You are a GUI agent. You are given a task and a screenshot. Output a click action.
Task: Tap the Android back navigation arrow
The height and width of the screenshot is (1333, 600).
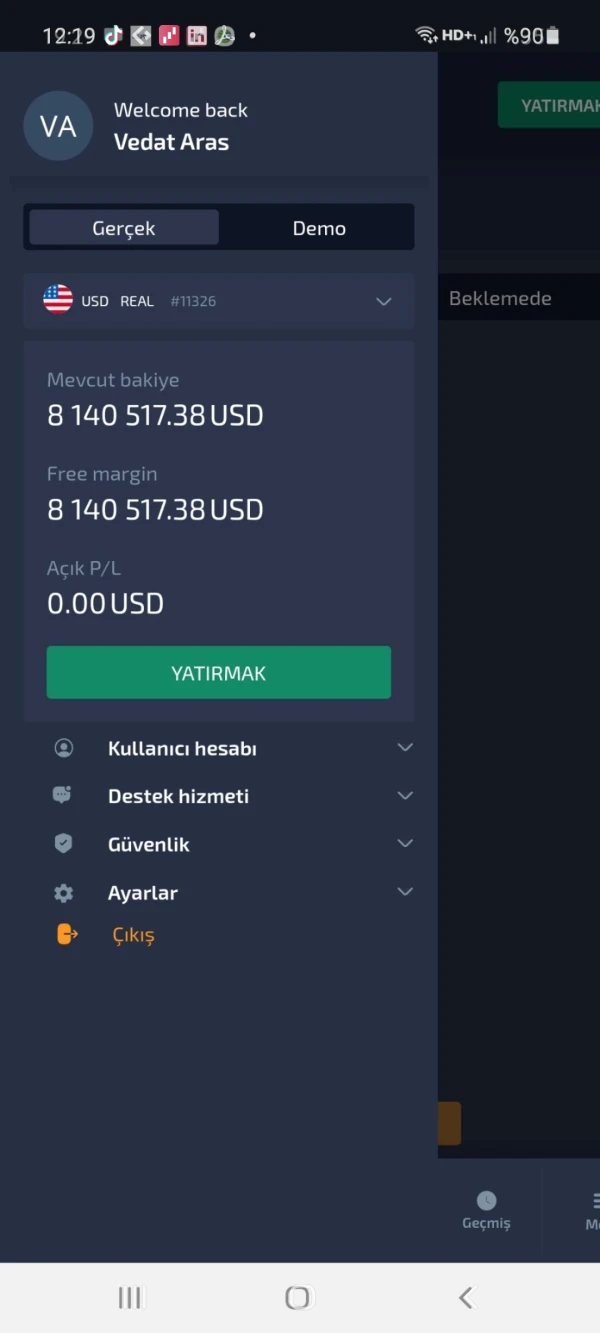click(x=465, y=1298)
